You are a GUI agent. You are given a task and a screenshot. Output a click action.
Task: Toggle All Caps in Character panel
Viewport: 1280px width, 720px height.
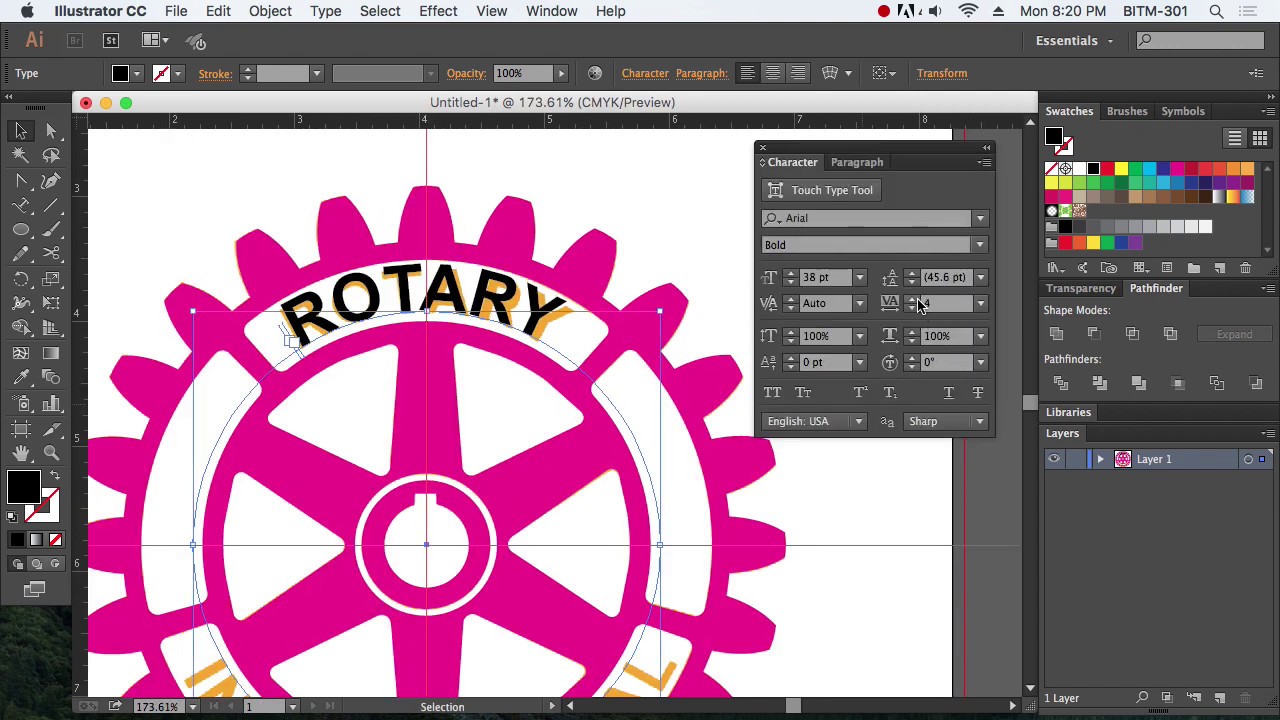point(772,392)
